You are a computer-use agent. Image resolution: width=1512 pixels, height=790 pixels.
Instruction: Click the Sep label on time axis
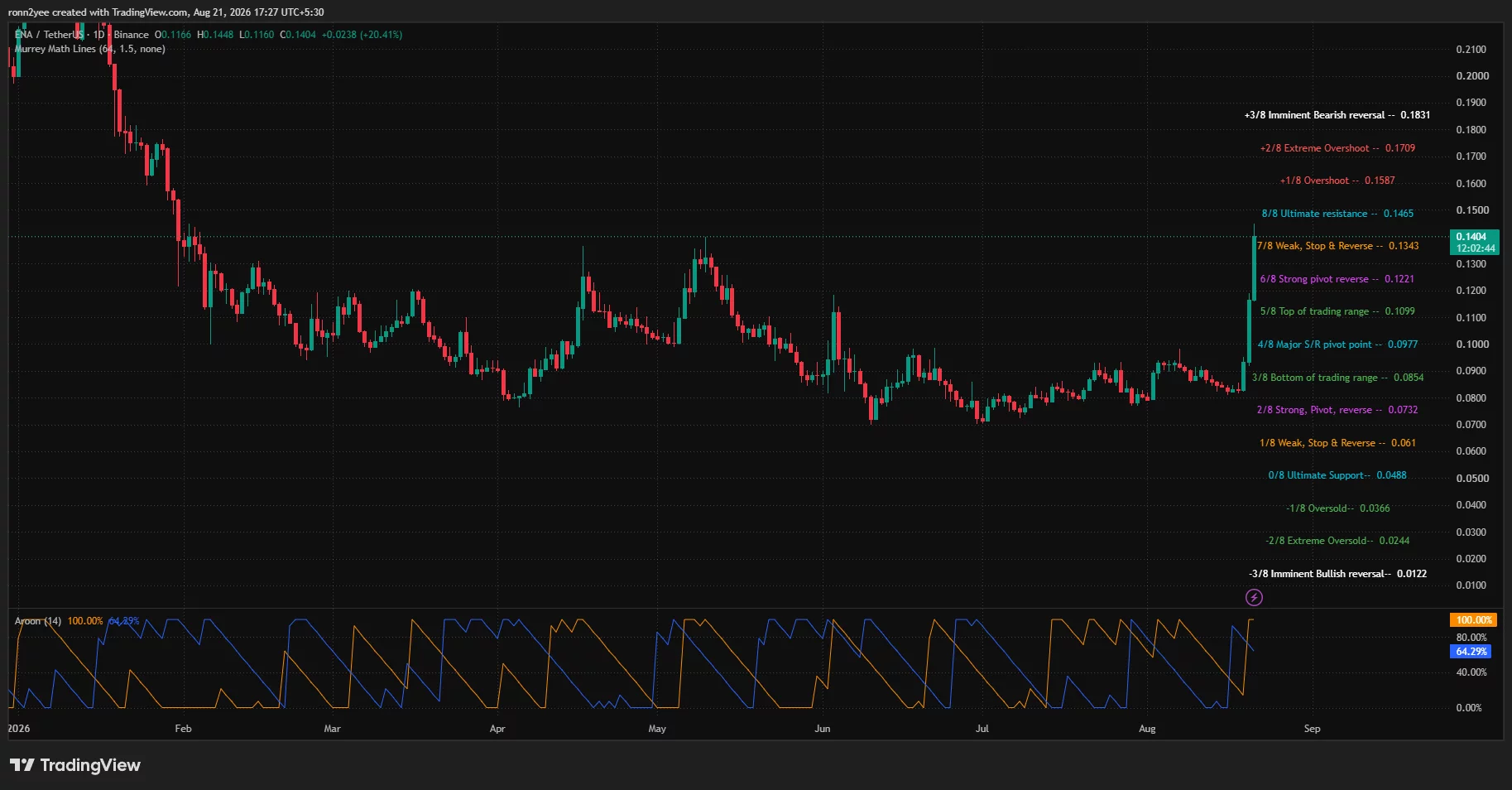[x=1312, y=729]
